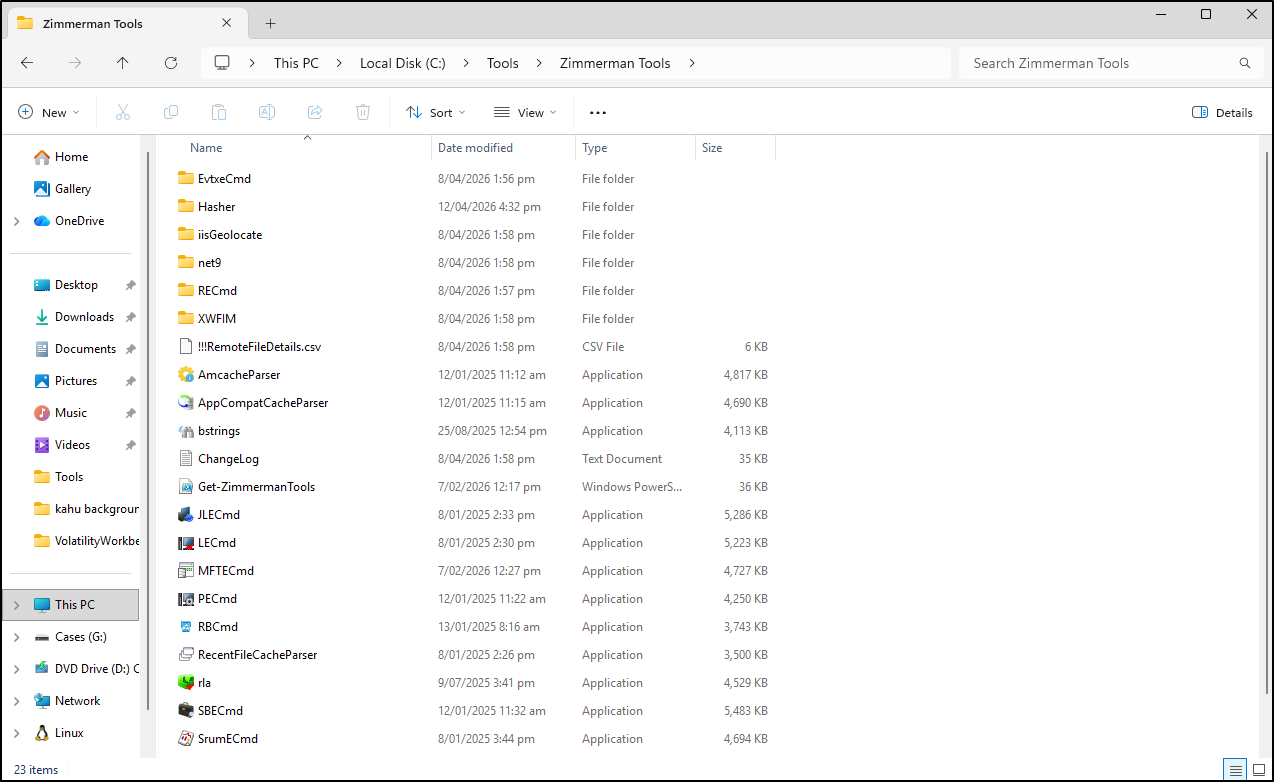Expand the Cases (G:) drive node
Image resolution: width=1274 pixels, height=782 pixels.
pos(17,637)
